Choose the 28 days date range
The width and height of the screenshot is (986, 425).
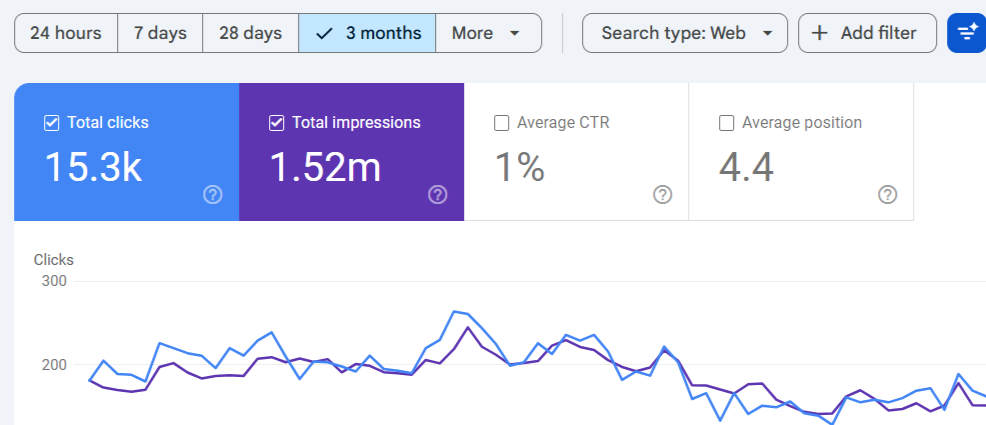coord(250,33)
